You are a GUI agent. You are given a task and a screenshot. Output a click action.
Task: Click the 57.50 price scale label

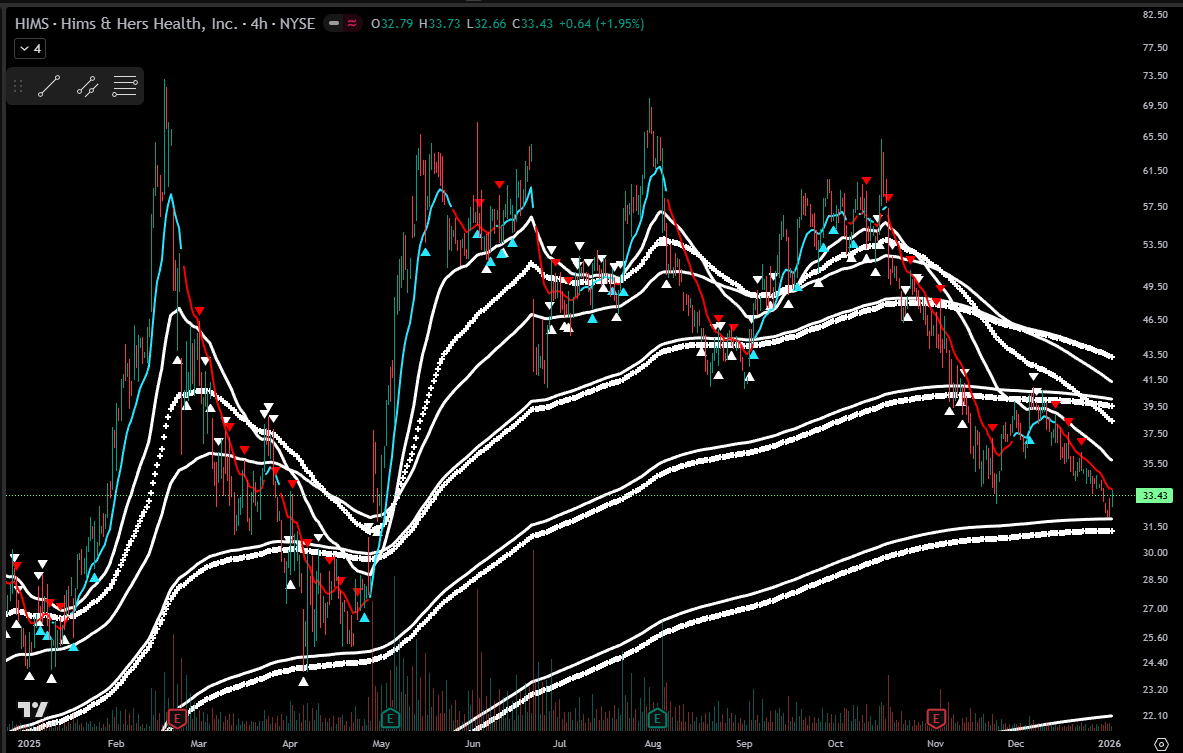point(1155,207)
